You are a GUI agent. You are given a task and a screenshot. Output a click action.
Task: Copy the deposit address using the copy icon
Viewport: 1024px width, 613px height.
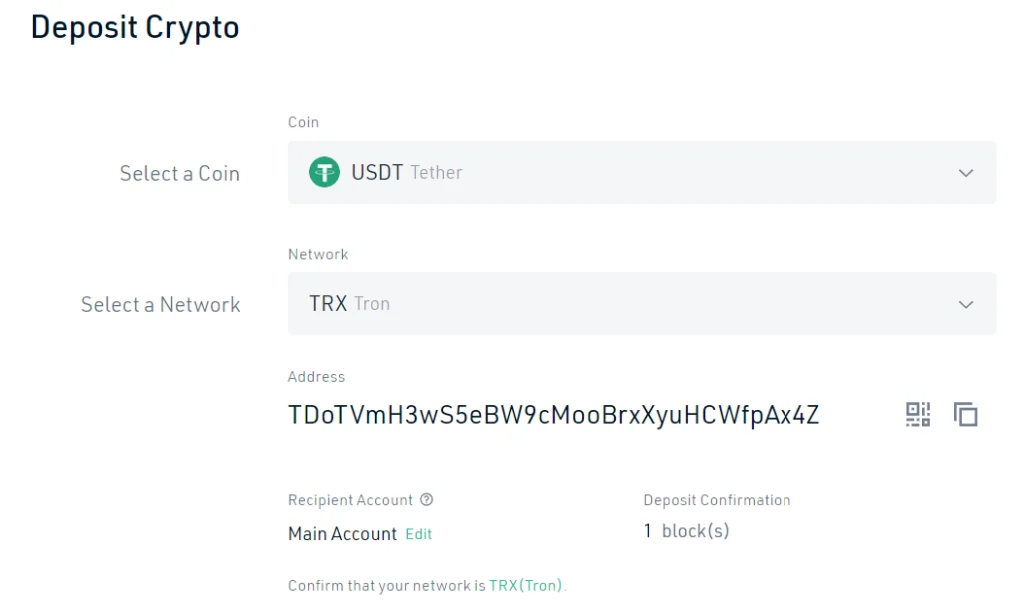(965, 414)
